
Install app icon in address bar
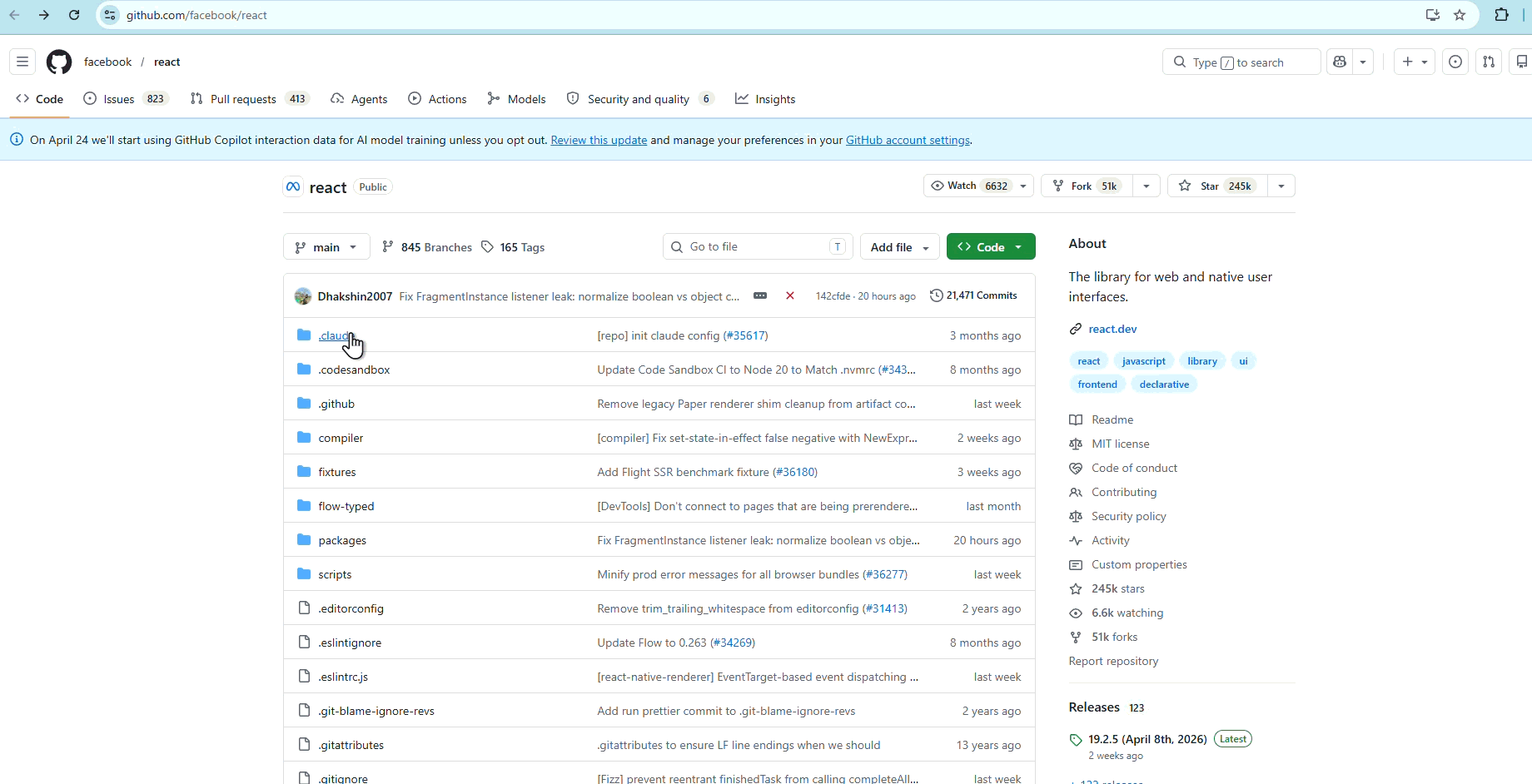coord(1433,15)
